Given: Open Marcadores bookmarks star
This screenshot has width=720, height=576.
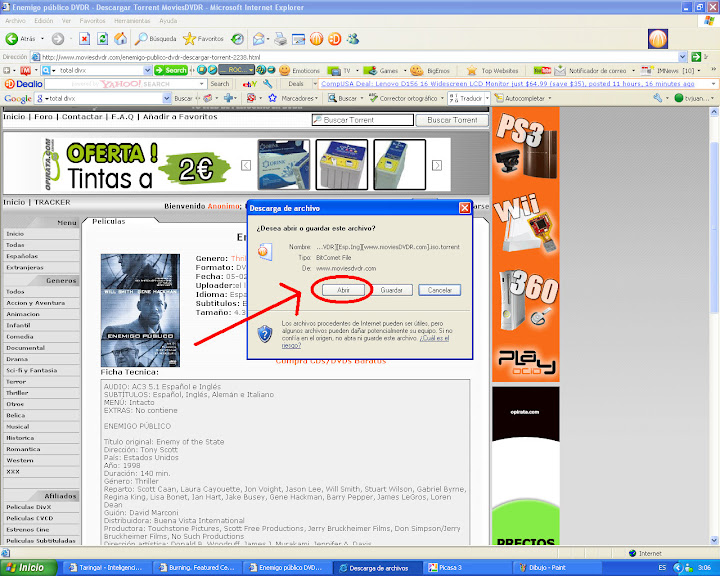Looking at the screenshot, I should (272, 98).
